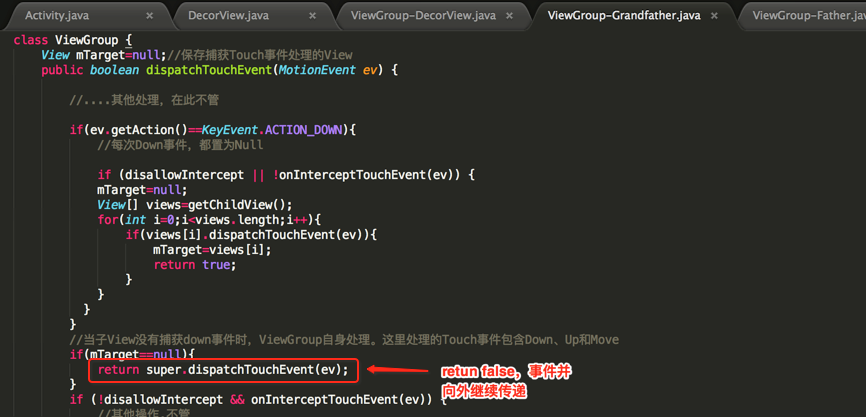Click the return true statement

pyautogui.click(x=195, y=265)
